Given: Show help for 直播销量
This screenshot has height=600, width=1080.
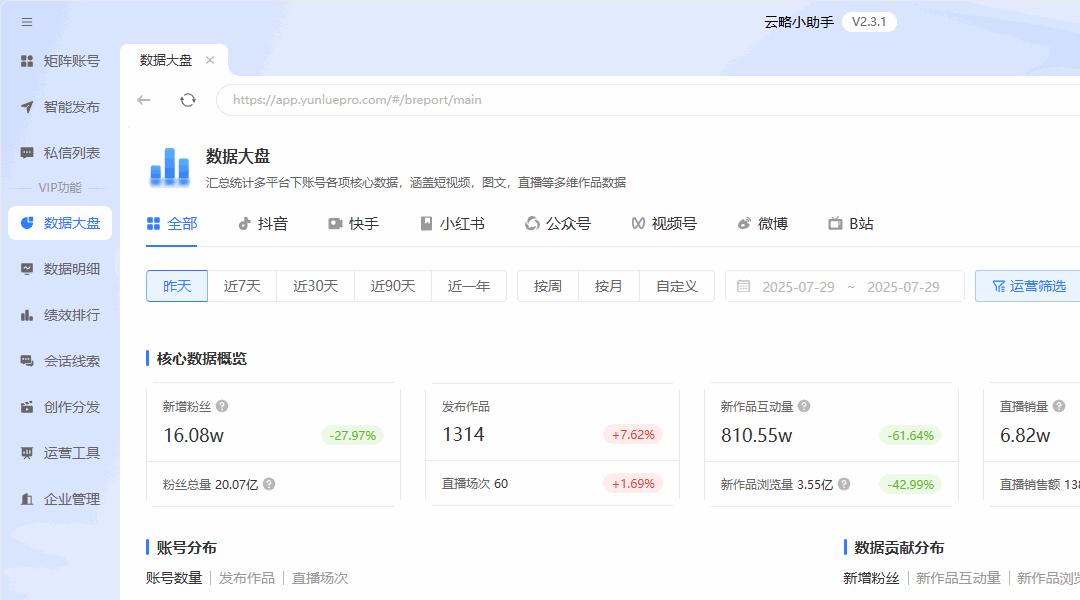Looking at the screenshot, I should point(1059,406).
